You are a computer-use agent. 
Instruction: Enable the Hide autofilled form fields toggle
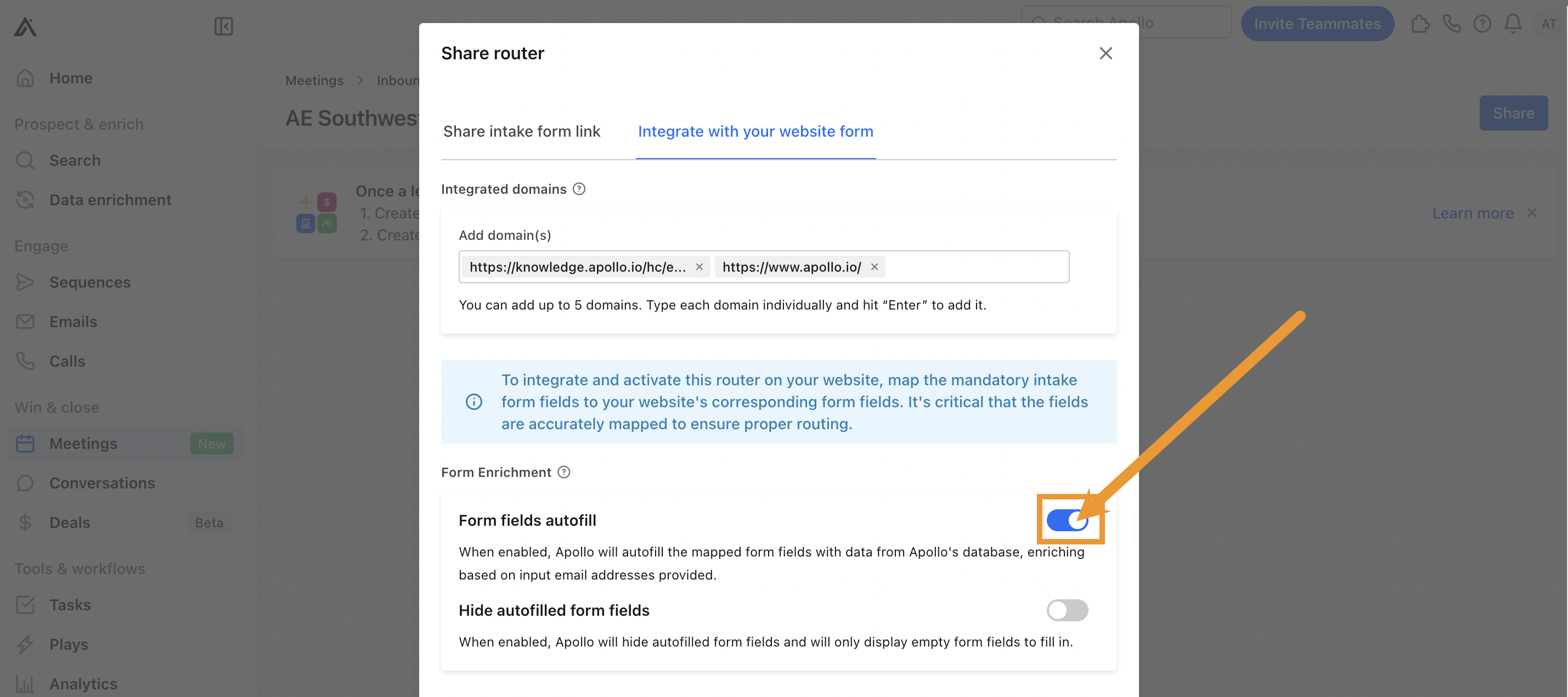tap(1067, 610)
